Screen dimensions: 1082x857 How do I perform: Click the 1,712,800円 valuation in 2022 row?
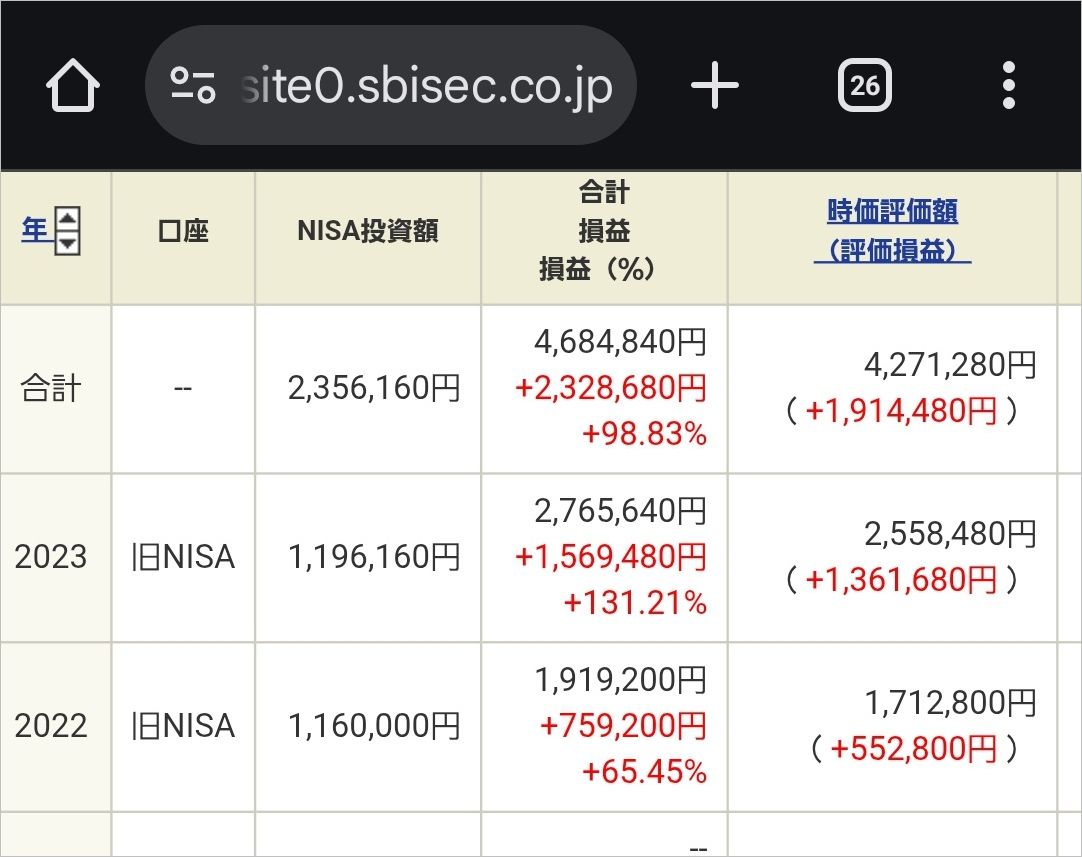click(950, 703)
